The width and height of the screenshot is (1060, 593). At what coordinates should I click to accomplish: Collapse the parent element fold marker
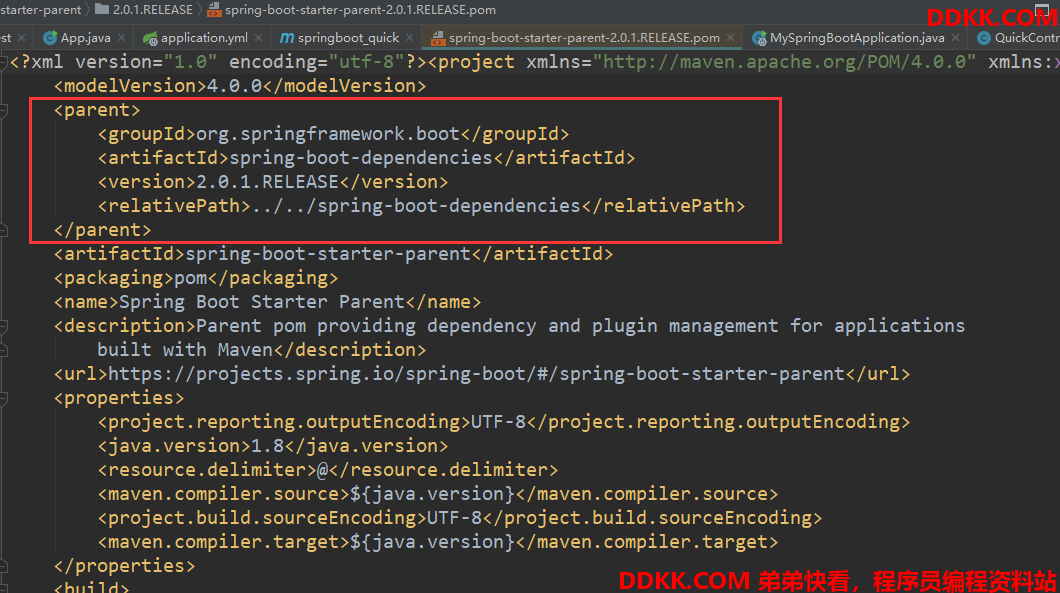click(3, 110)
